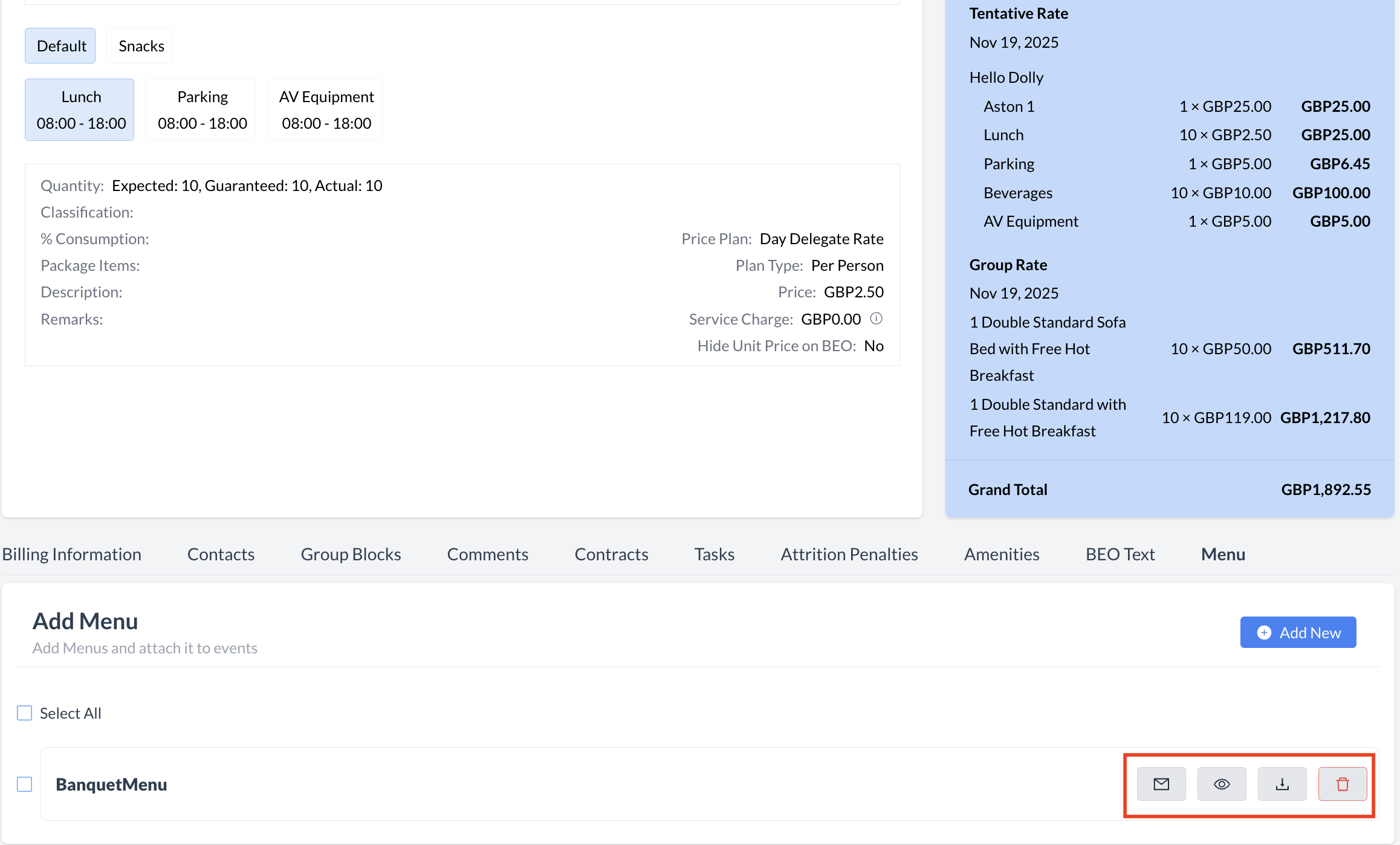Switch to the Contracts tab
Image resolution: width=1400 pixels, height=845 pixels.
tap(611, 554)
